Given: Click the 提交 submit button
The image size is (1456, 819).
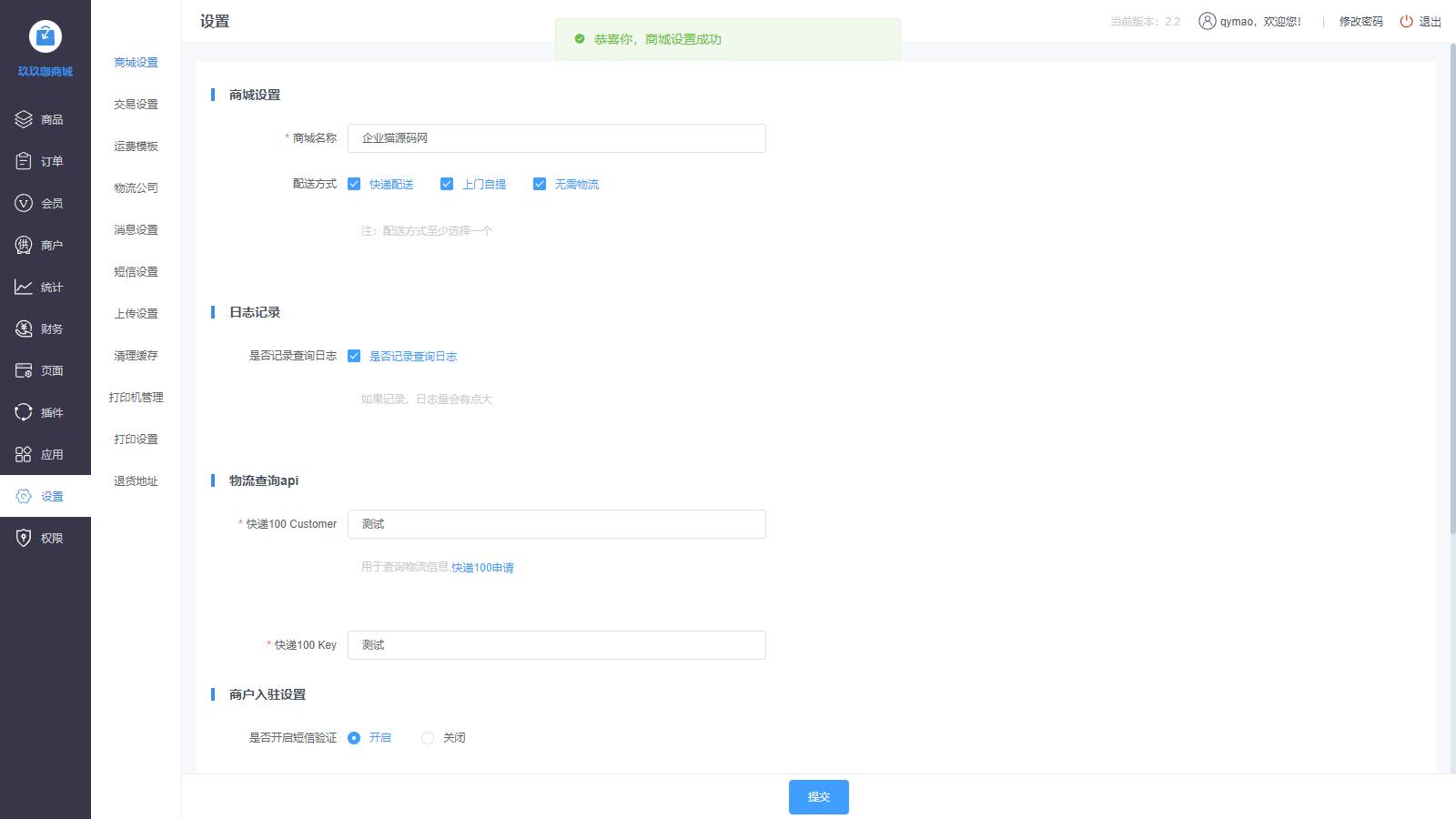Looking at the screenshot, I should pyautogui.click(x=819, y=797).
